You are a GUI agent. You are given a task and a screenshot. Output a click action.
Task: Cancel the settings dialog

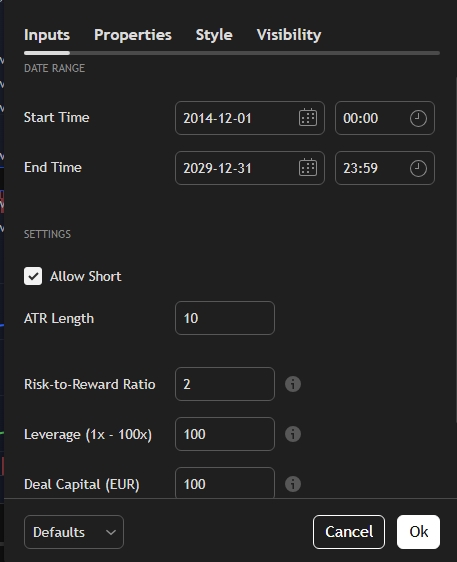point(349,532)
